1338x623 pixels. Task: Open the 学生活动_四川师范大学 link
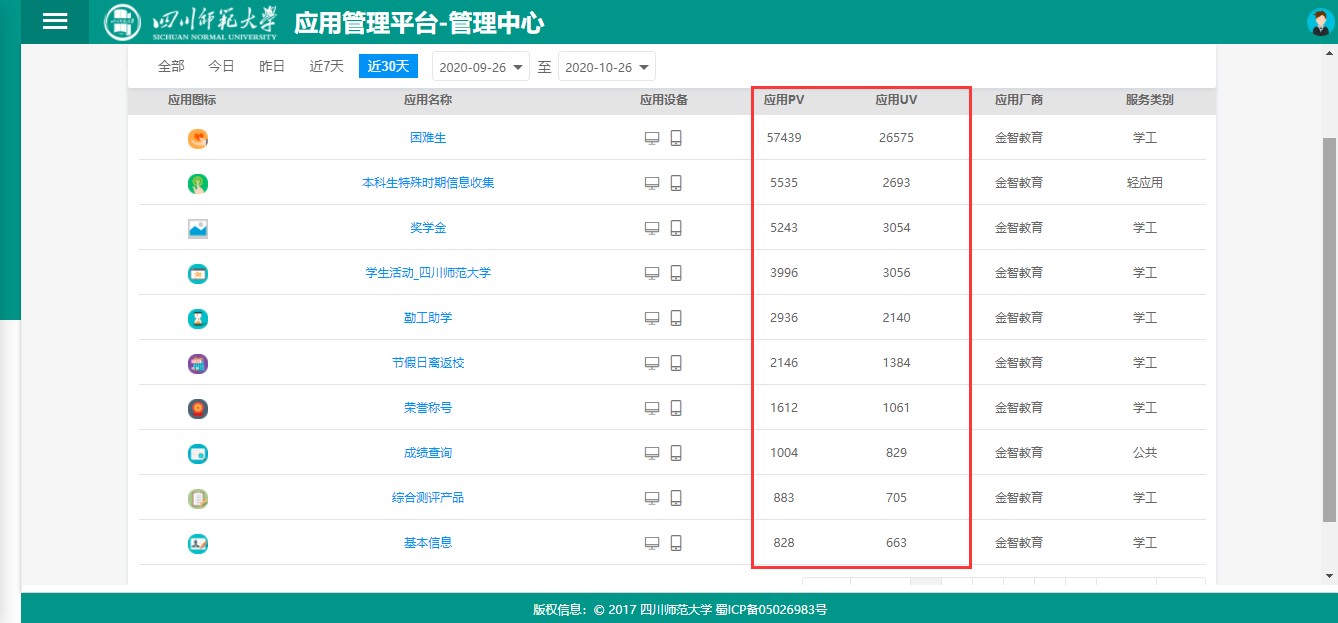428,273
